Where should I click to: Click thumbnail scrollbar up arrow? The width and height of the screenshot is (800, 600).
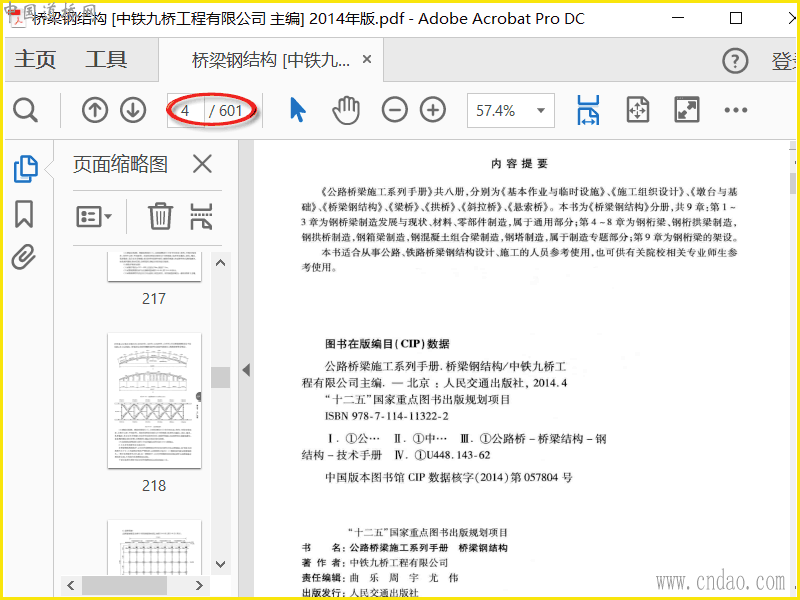[x=220, y=263]
